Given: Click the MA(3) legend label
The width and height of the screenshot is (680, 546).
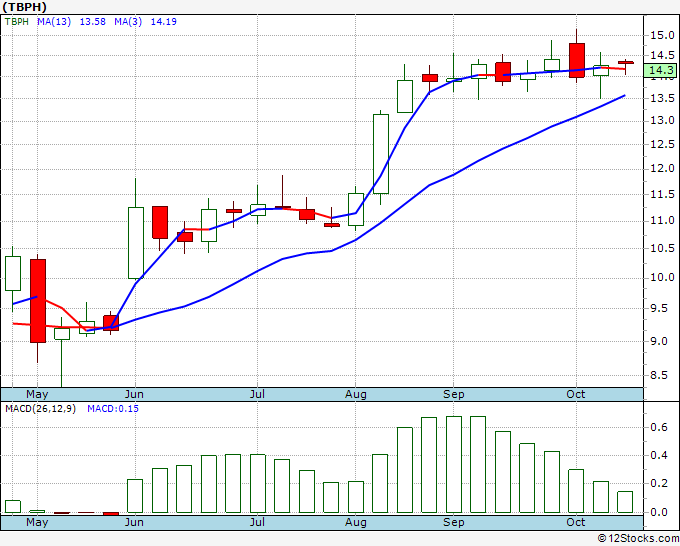Looking at the screenshot, I should pyautogui.click(x=128, y=22).
